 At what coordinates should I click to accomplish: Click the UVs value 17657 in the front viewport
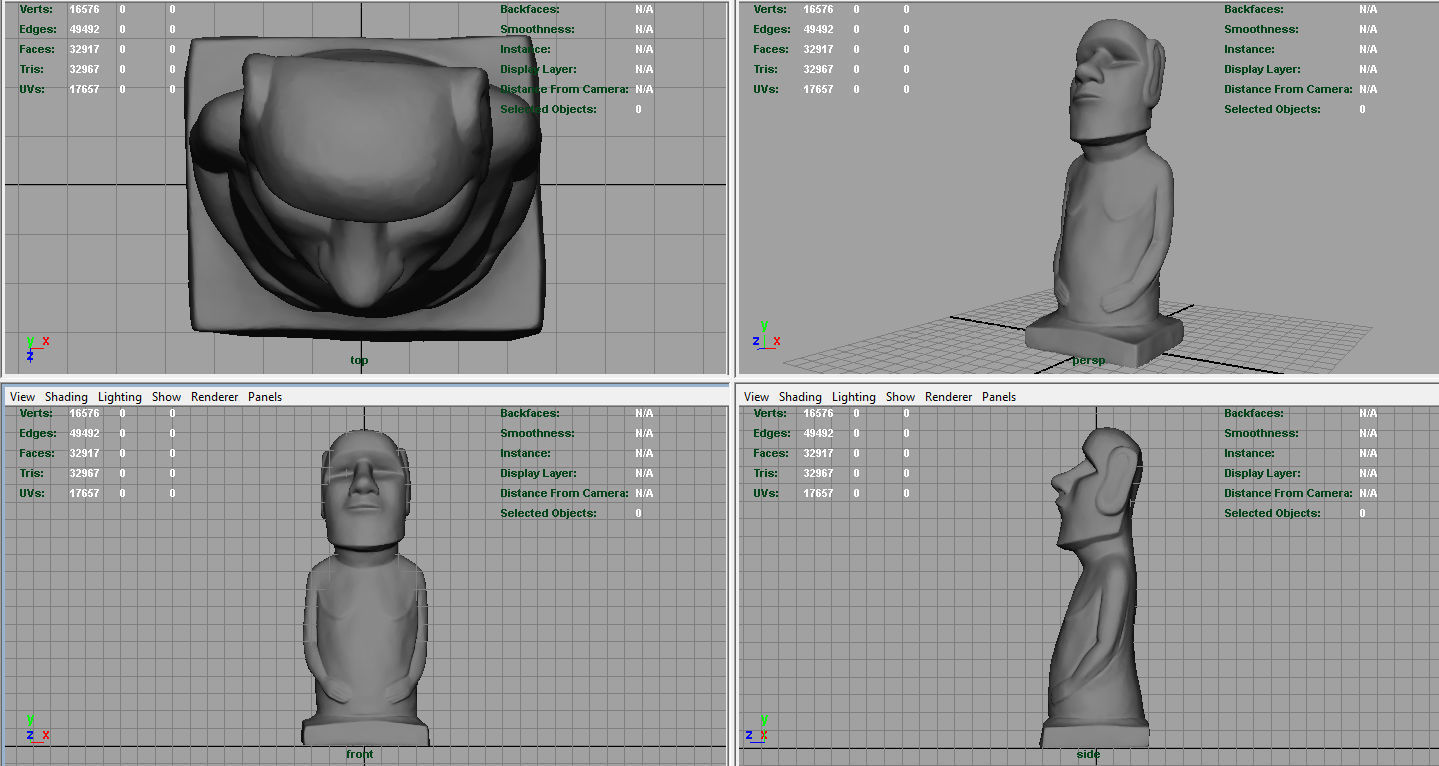click(84, 493)
